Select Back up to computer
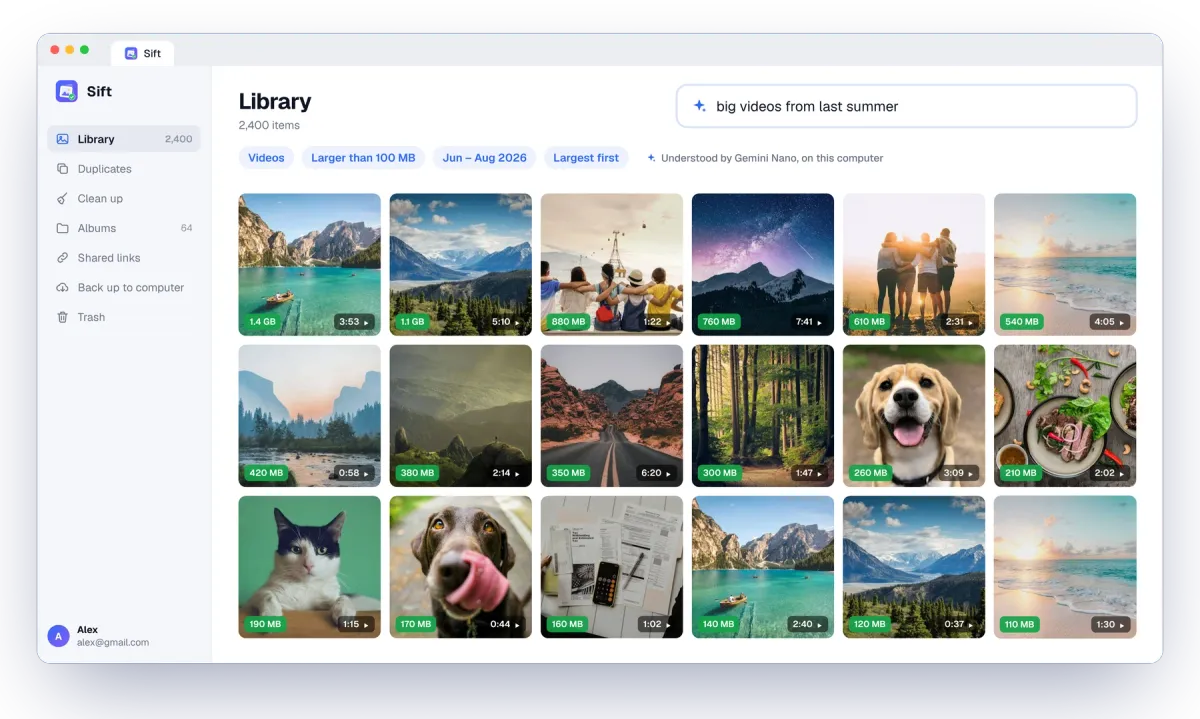Viewport: 1200px width, 719px height. (x=124, y=287)
